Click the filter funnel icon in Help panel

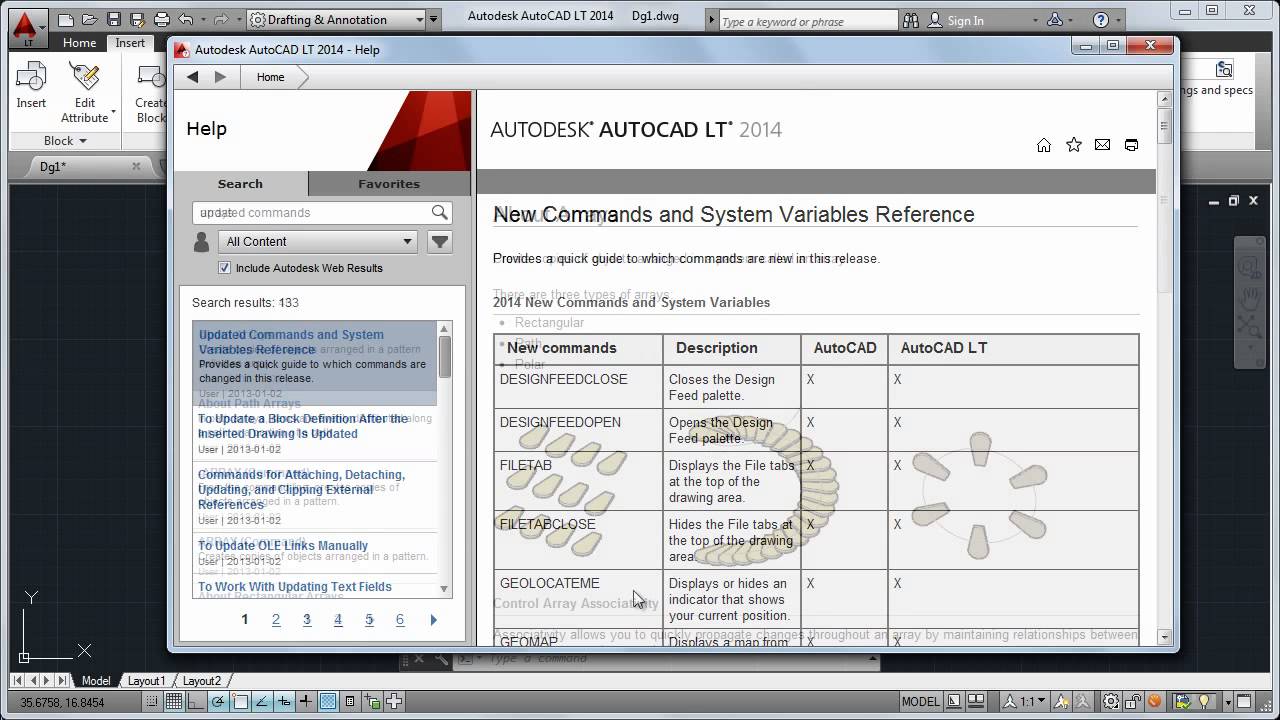click(x=440, y=241)
